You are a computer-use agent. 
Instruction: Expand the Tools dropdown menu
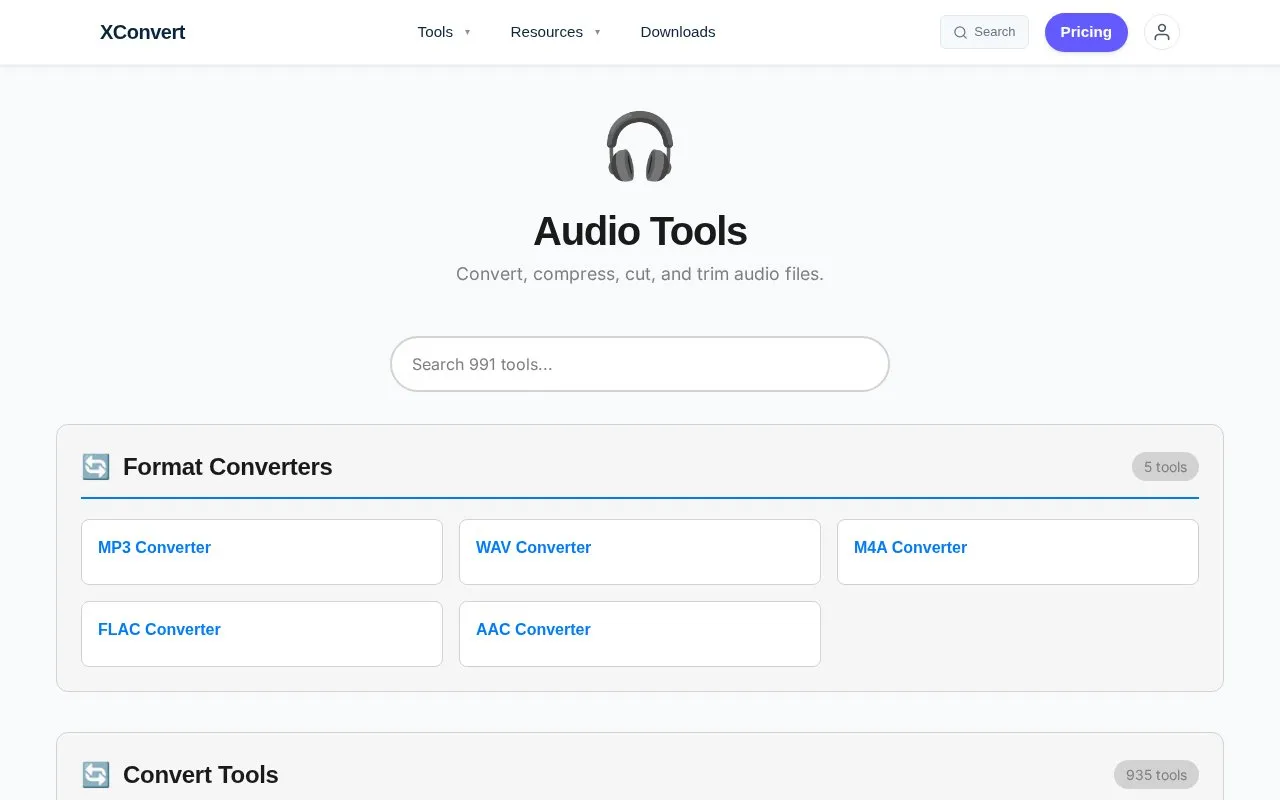[444, 32]
